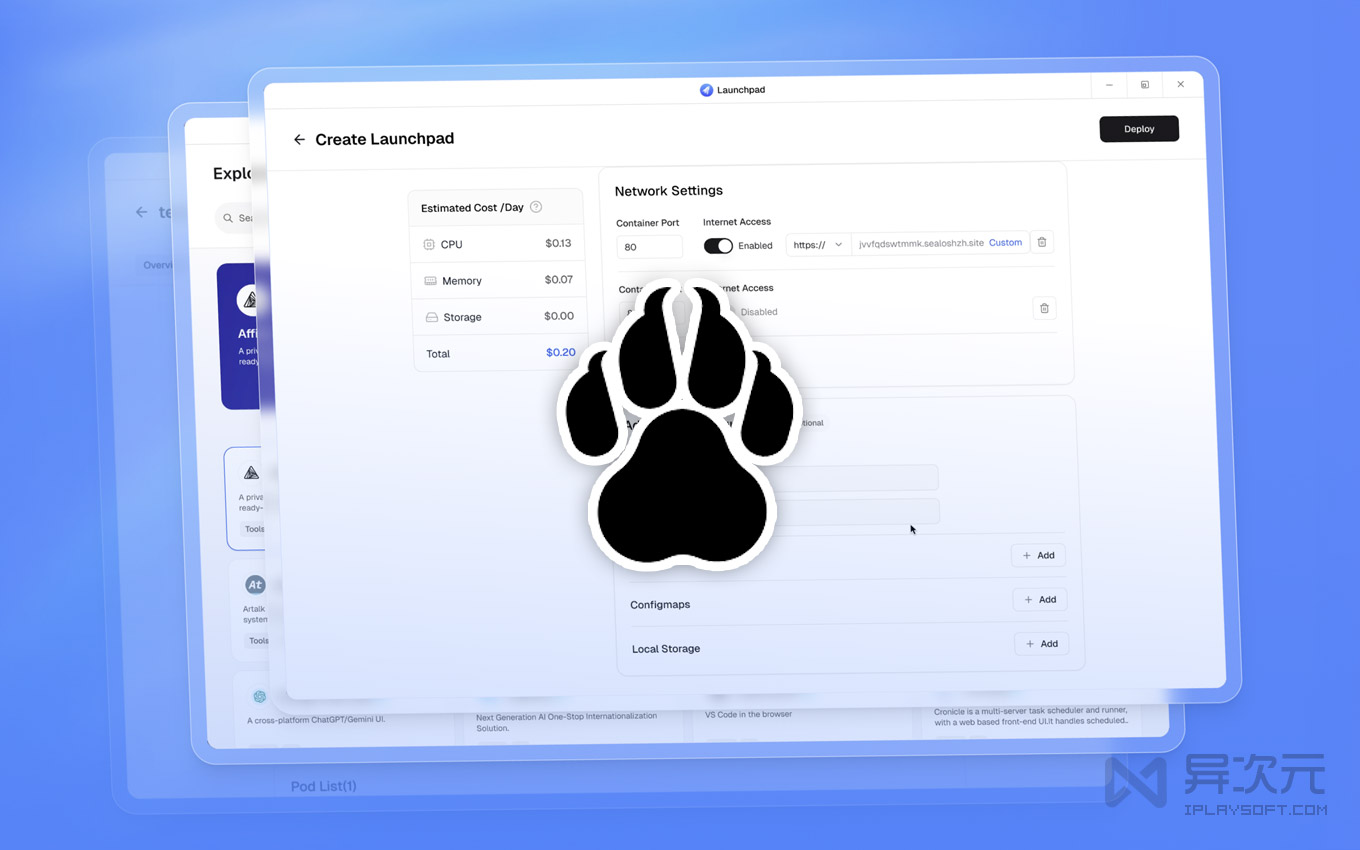Delete the first network port row
The height and width of the screenshot is (850, 1360).
click(x=1042, y=242)
